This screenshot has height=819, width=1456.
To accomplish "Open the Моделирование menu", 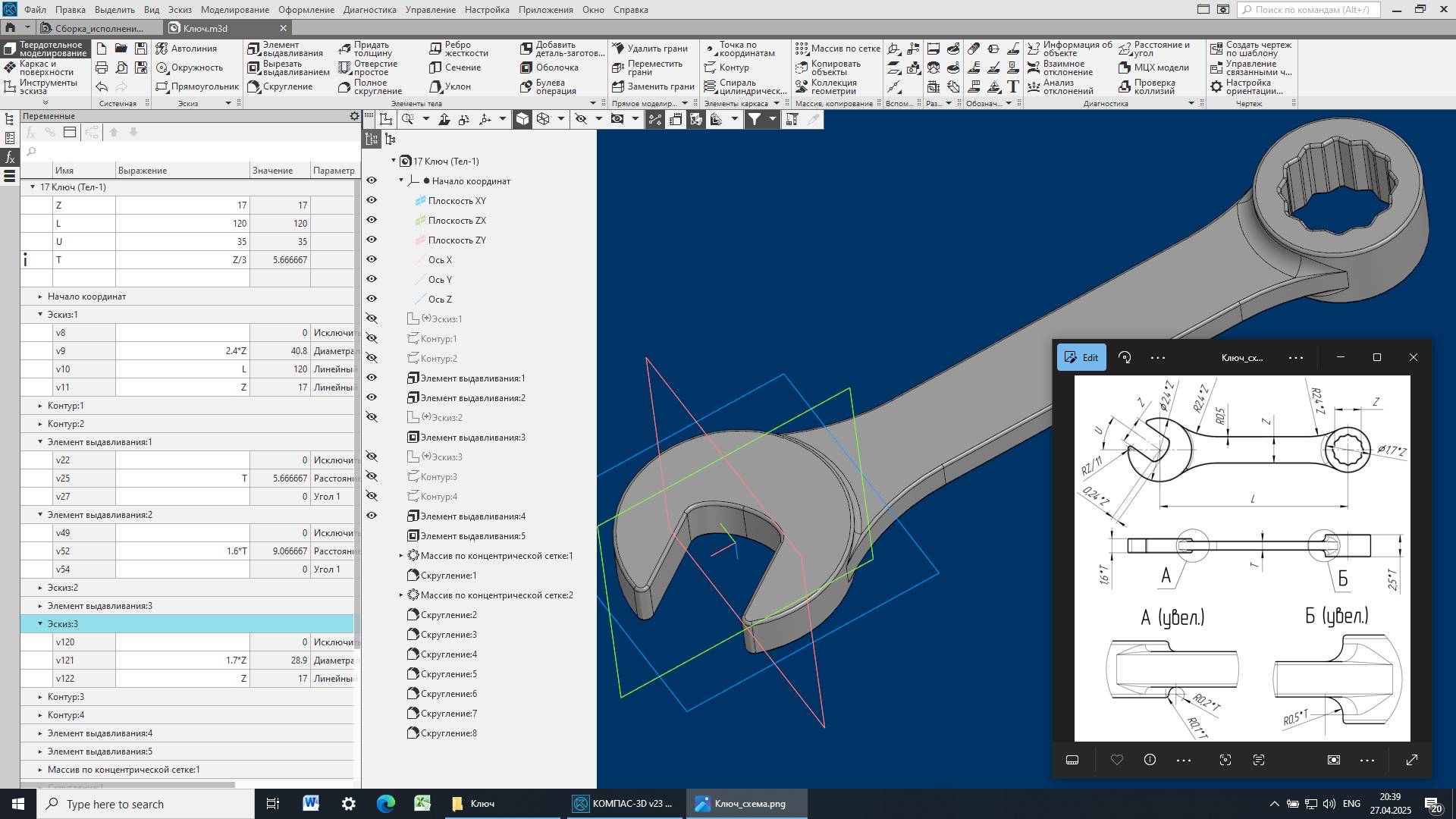I will coord(234,10).
